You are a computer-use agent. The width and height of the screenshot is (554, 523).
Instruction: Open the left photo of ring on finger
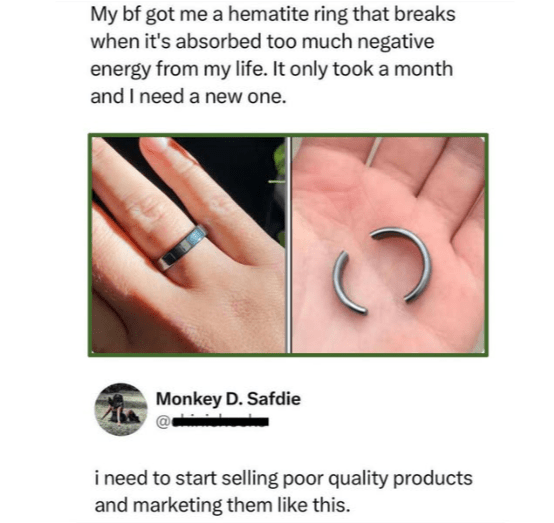coord(189,245)
